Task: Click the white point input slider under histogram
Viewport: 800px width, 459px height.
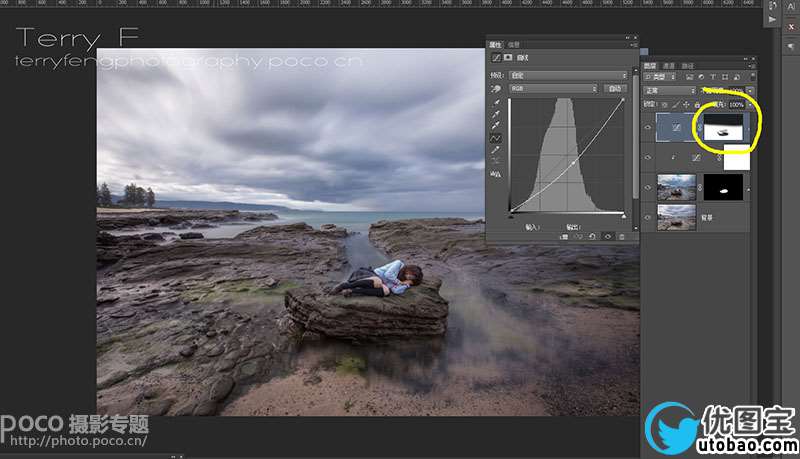Action: (x=624, y=216)
